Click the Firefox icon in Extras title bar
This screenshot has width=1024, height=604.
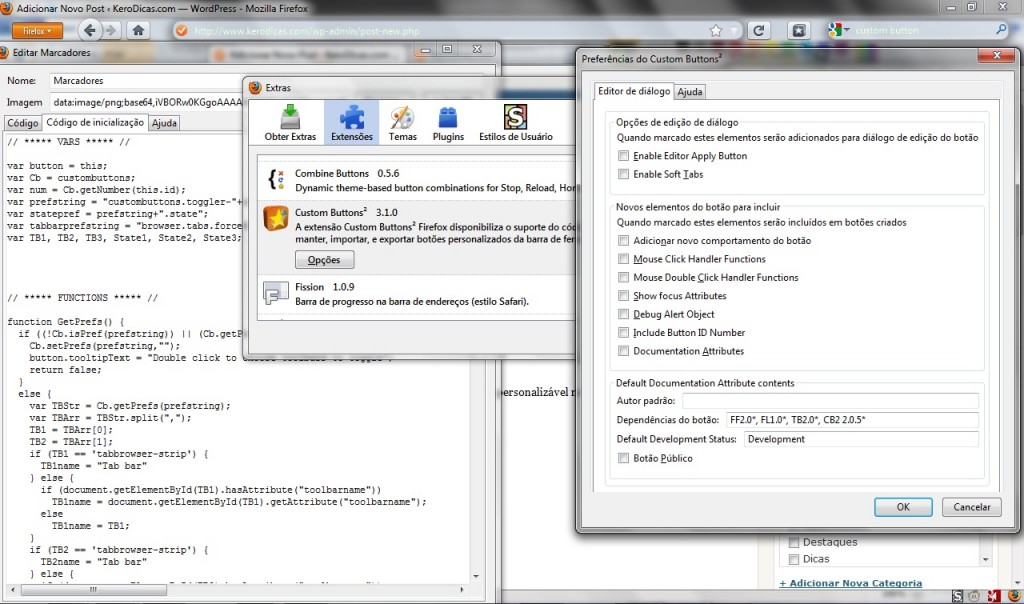pos(255,87)
